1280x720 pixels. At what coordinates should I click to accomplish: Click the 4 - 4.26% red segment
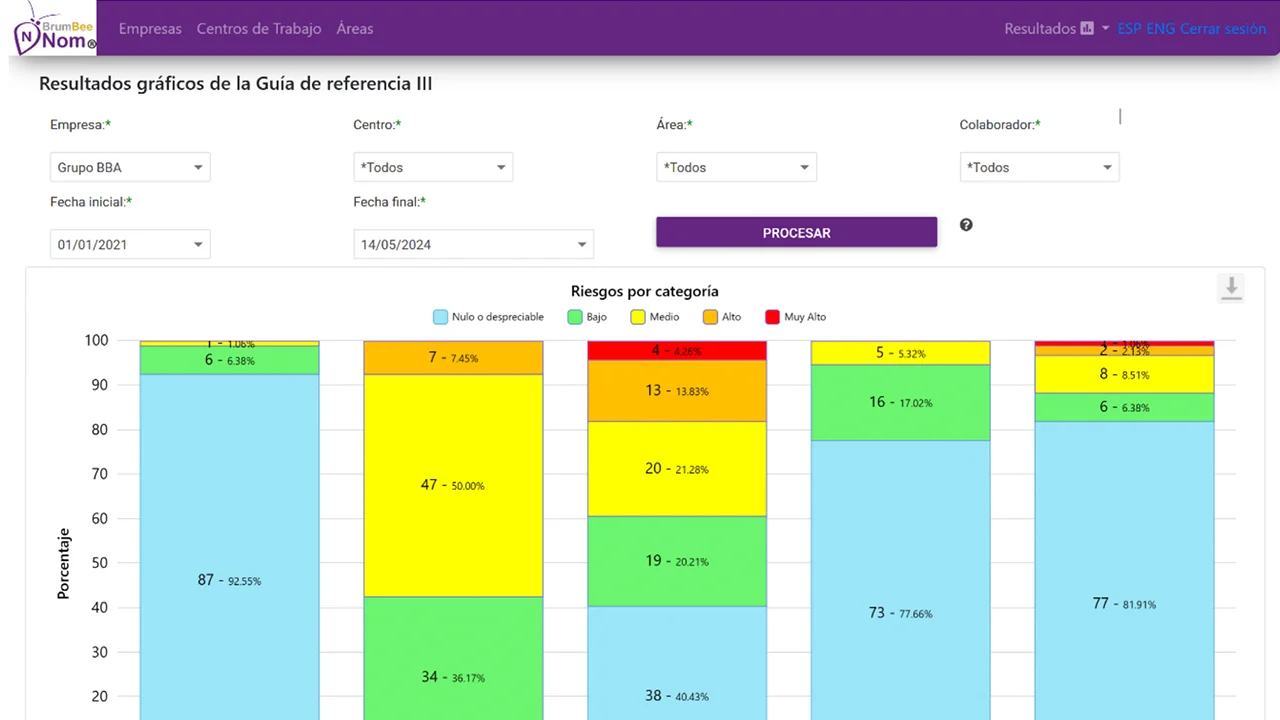[677, 351]
